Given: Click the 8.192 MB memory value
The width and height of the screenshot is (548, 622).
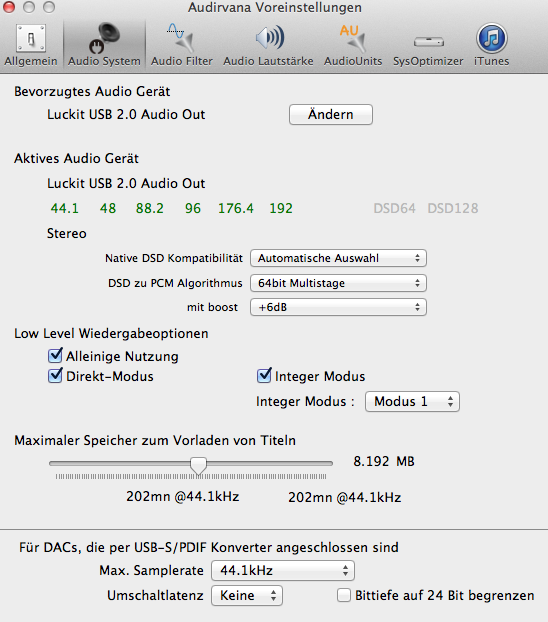Looking at the screenshot, I should (x=384, y=461).
